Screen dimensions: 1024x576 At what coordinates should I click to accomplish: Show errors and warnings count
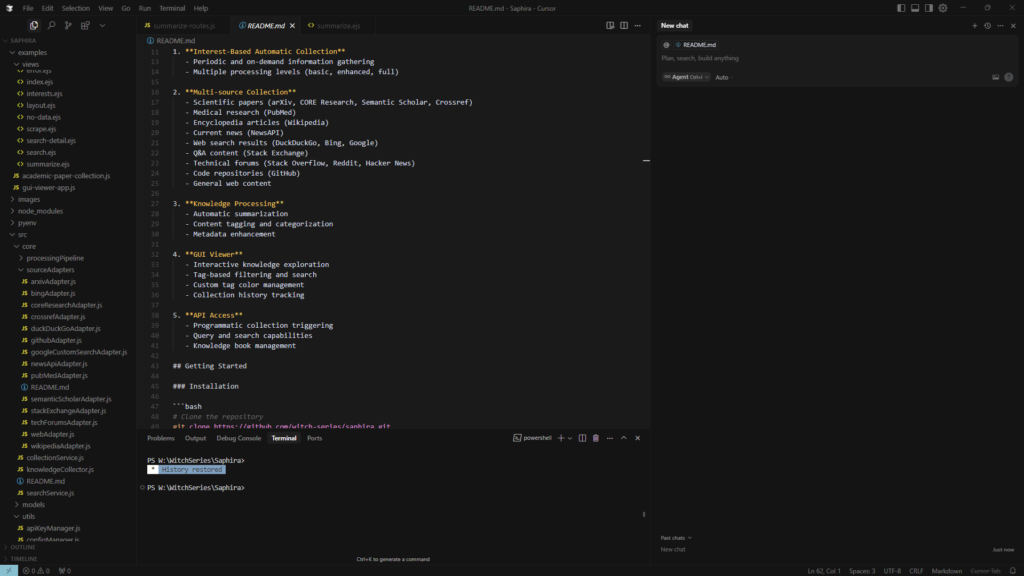click(x=36, y=571)
